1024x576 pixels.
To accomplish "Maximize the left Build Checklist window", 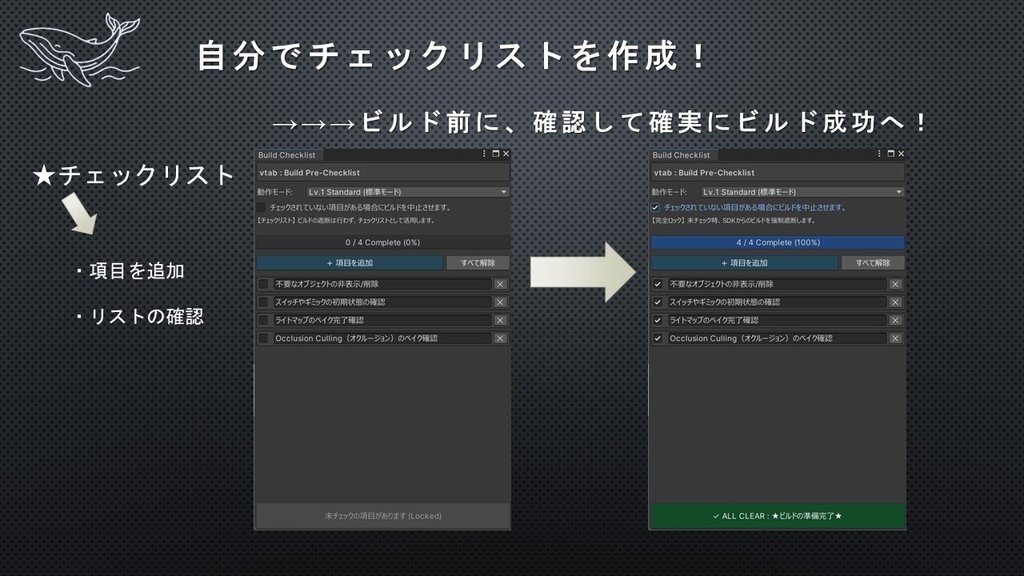I will coord(496,153).
